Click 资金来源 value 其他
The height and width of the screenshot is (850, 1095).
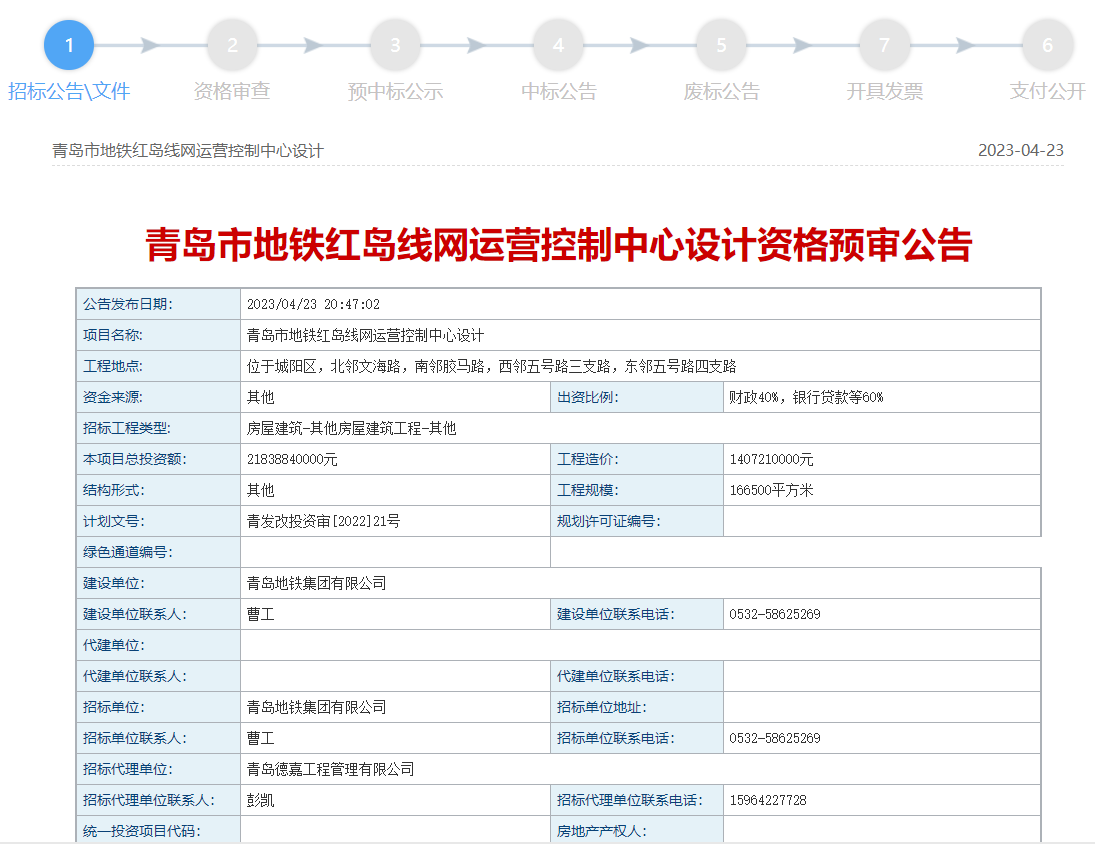(x=260, y=397)
